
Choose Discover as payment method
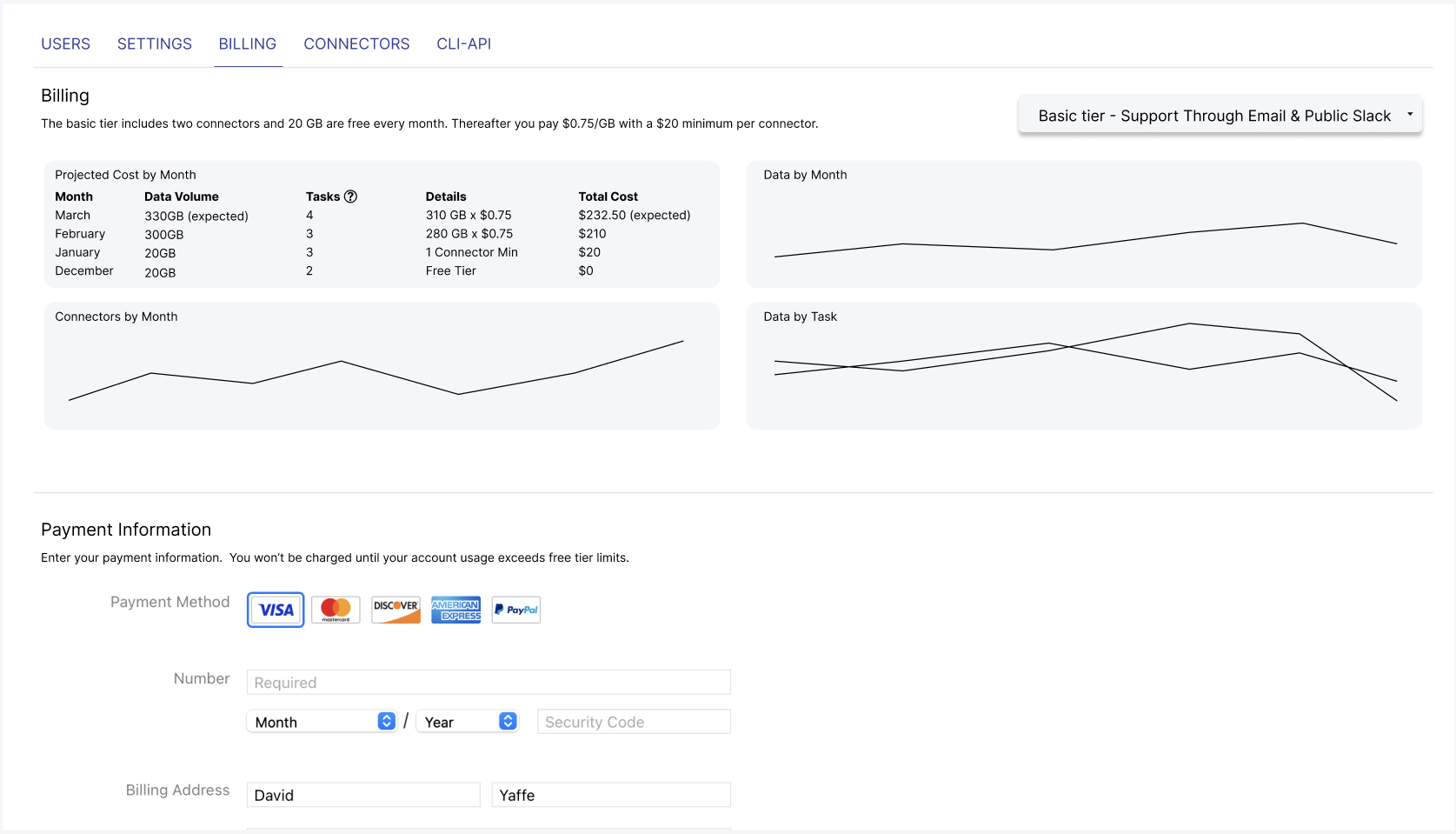(x=396, y=610)
